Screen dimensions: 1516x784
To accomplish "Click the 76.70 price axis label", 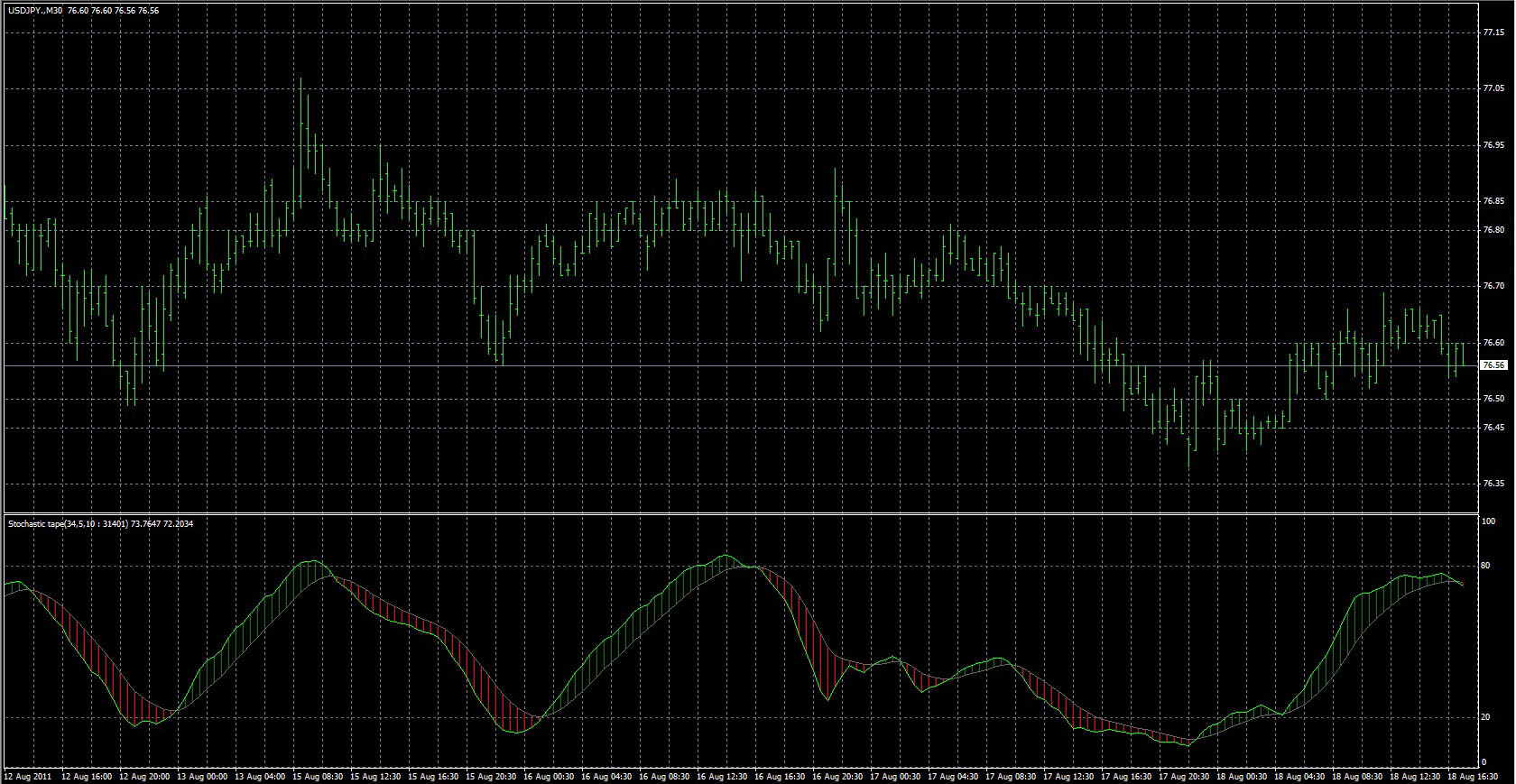I will pyautogui.click(x=1493, y=286).
